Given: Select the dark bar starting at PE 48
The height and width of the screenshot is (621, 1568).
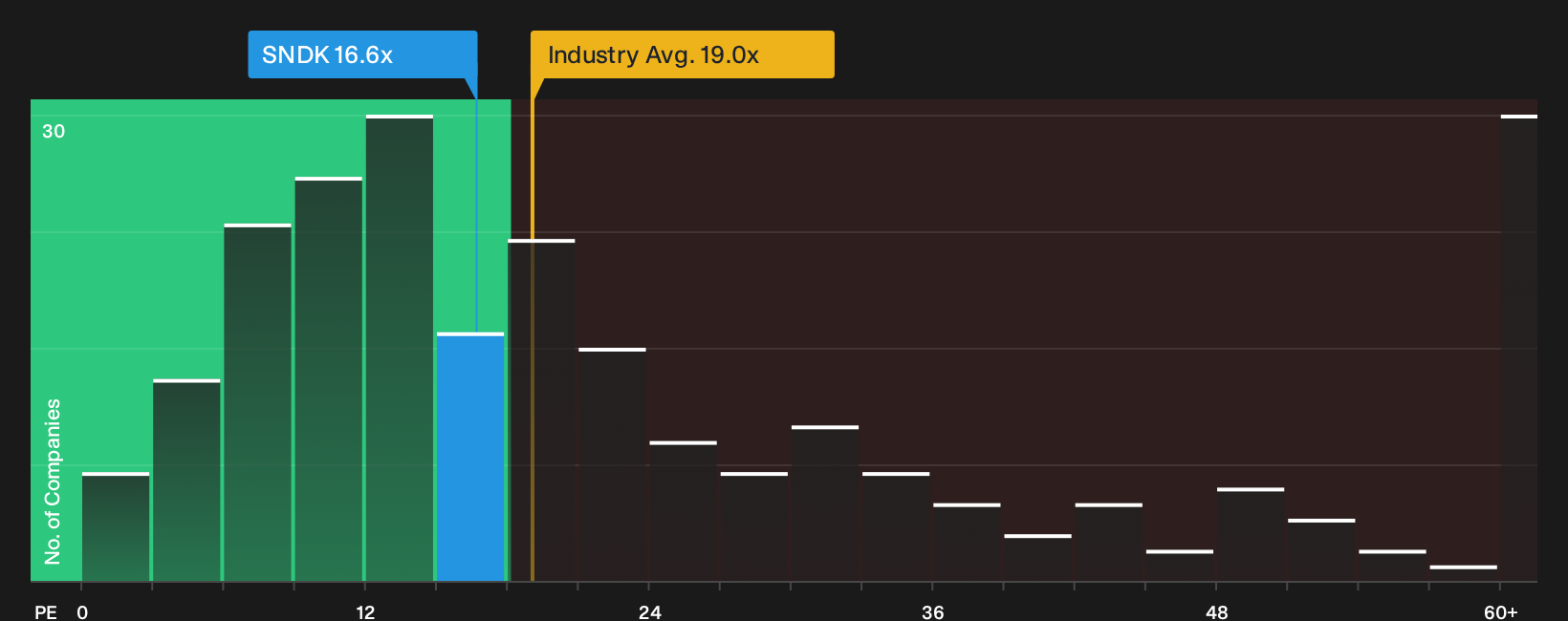Looking at the screenshot, I should click(x=1251, y=534).
